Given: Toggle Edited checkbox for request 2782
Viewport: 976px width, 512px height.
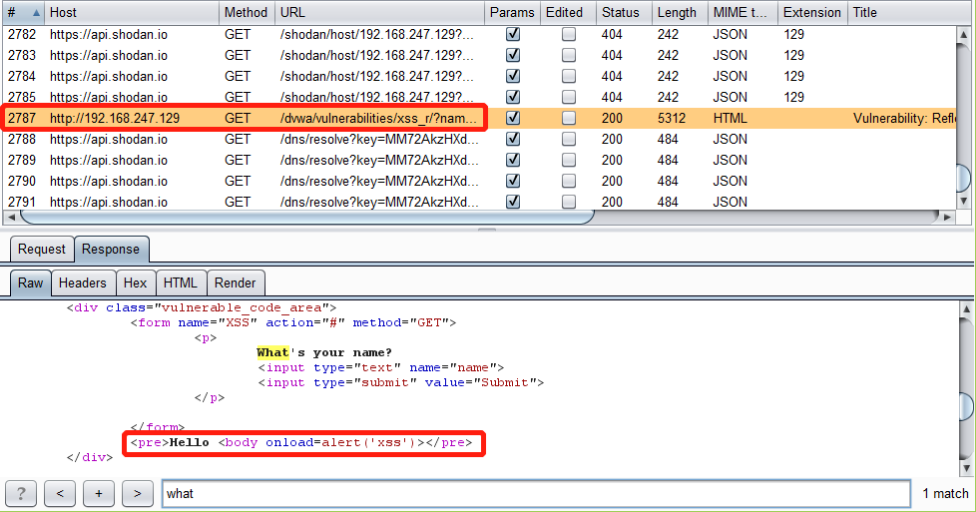Looking at the screenshot, I should point(568,34).
